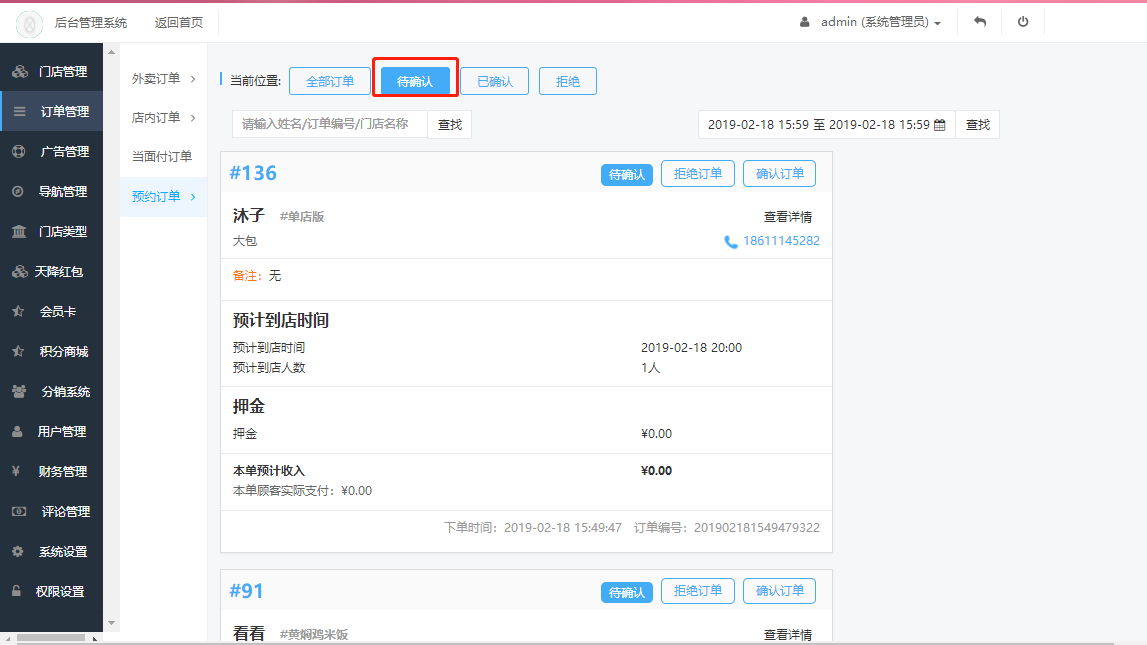Click order ID 201902181549479322
This screenshot has height=645, width=1147.
756,528
